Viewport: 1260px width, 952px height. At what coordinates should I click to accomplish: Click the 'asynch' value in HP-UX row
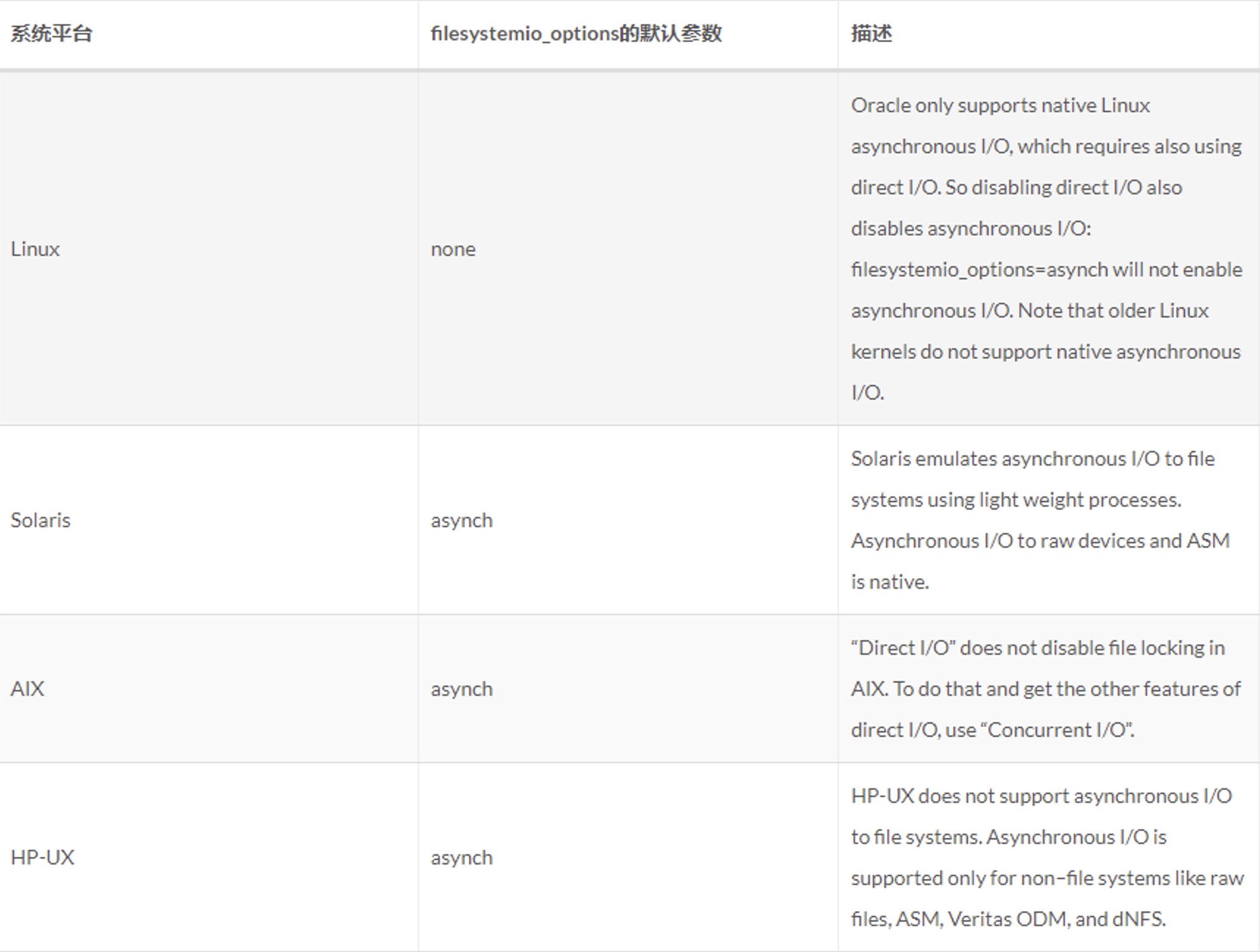[x=462, y=858]
